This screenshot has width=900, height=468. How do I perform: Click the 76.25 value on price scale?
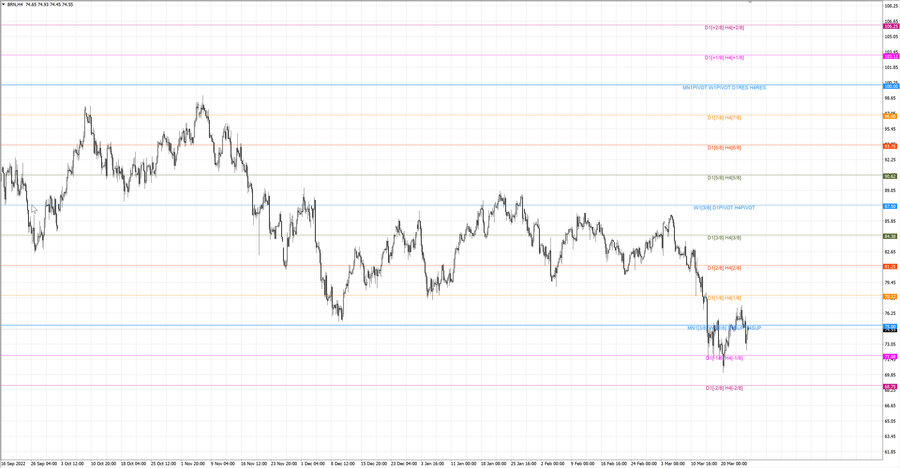coord(891,314)
